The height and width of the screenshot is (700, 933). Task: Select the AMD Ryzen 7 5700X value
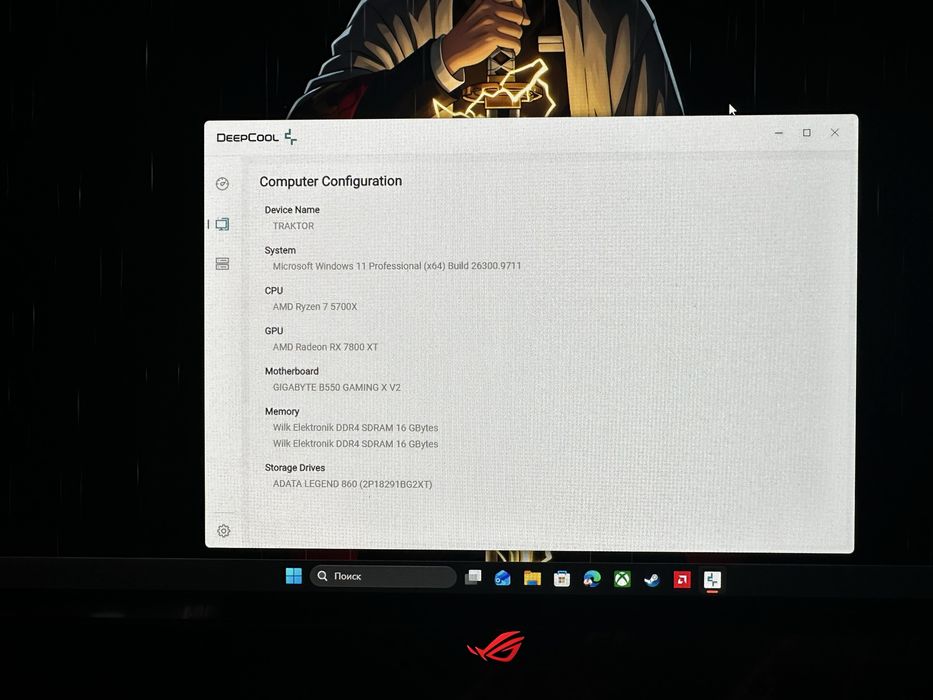(x=315, y=307)
